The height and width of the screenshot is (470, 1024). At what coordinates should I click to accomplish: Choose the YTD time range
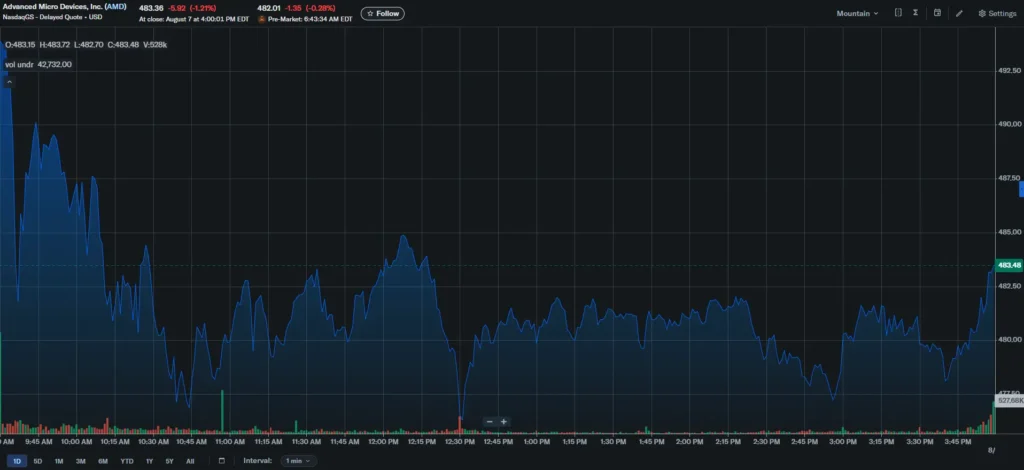click(127, 461)
